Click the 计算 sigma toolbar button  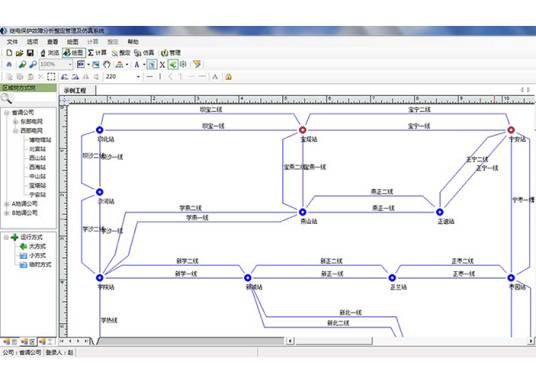pos(97,53)
